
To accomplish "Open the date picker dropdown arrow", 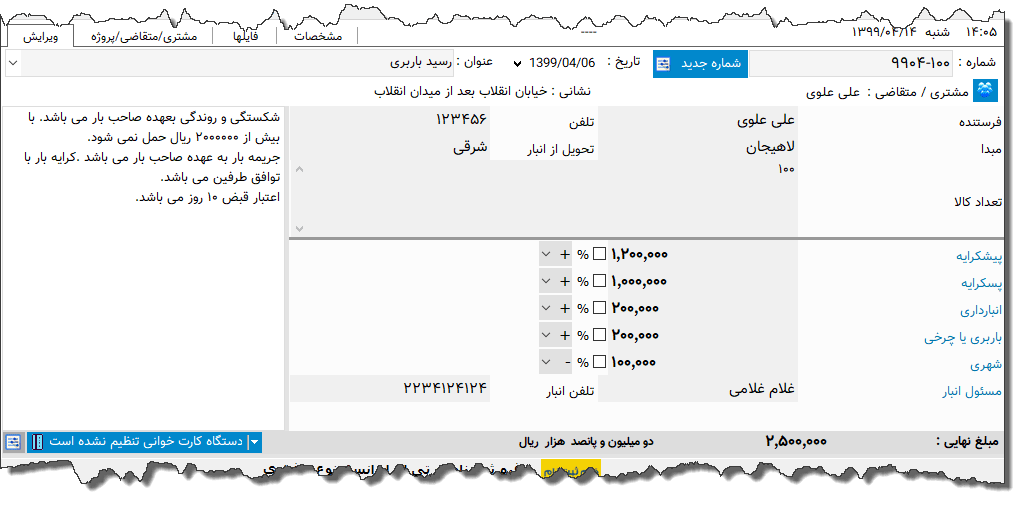I will 517,64.
